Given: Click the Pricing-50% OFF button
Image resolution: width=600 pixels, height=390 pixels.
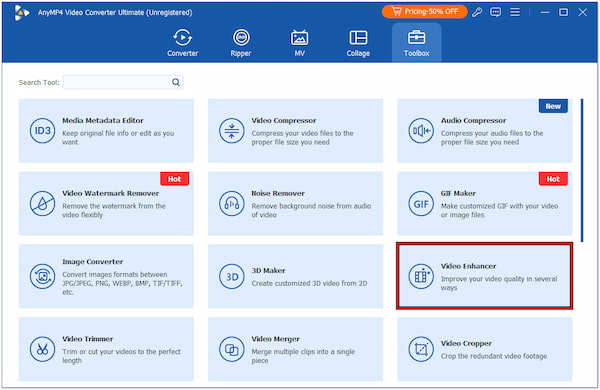Looking at the screenshot, I should click(x=424, y=12).
